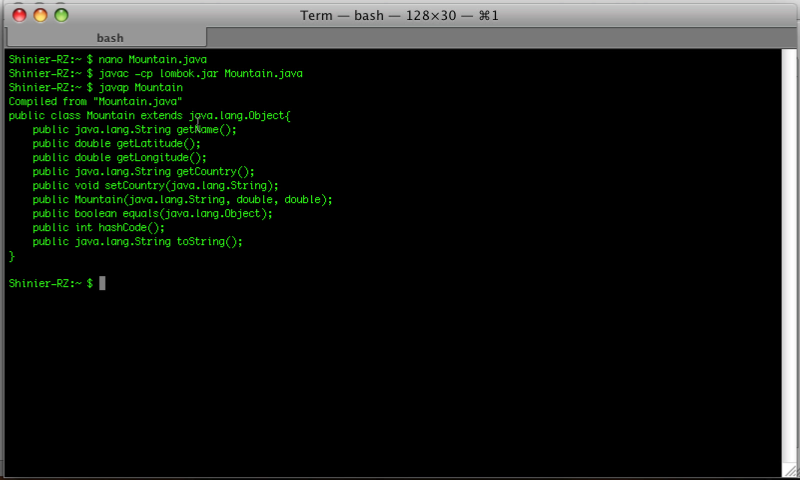Screen dimensions: 800x480
Task: Click the getLongitude() method line
Action: click(x=120, y=158)
